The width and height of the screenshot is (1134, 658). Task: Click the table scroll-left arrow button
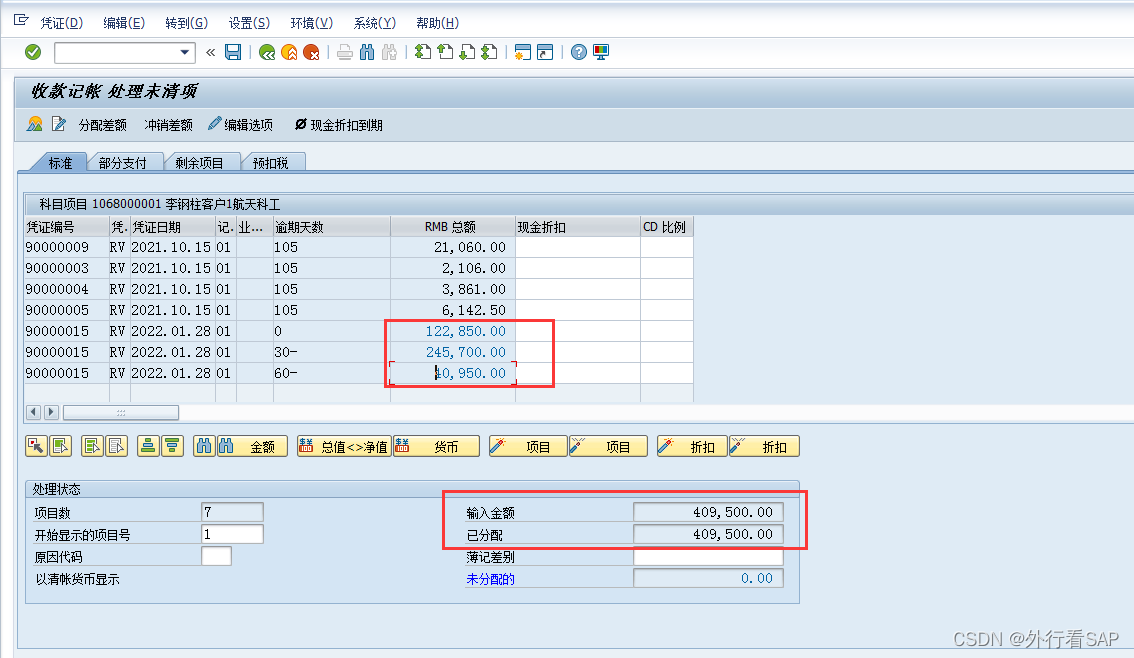click(33, 412)
